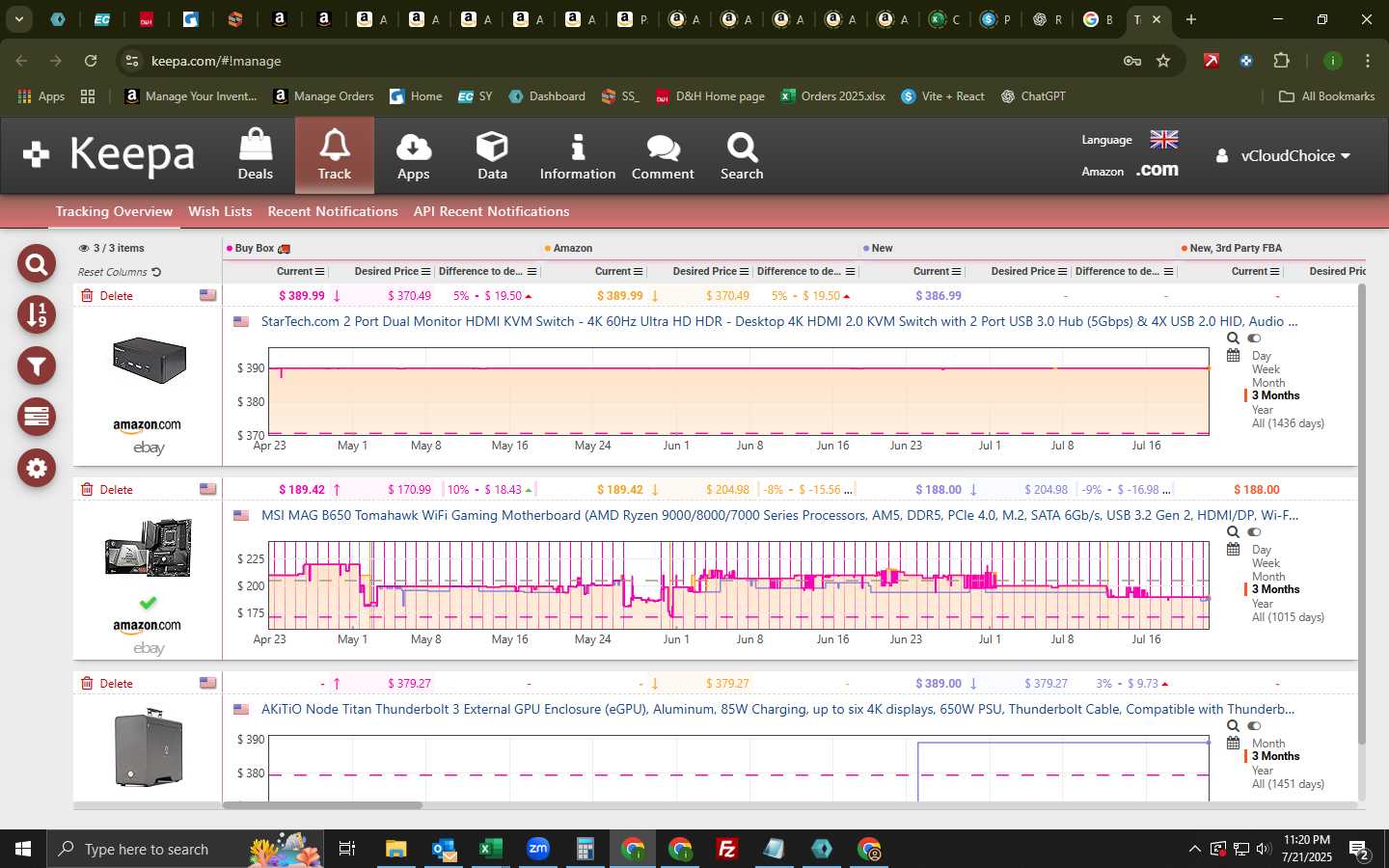Click horizontal scrollbar under tracking table

point(322,805)
